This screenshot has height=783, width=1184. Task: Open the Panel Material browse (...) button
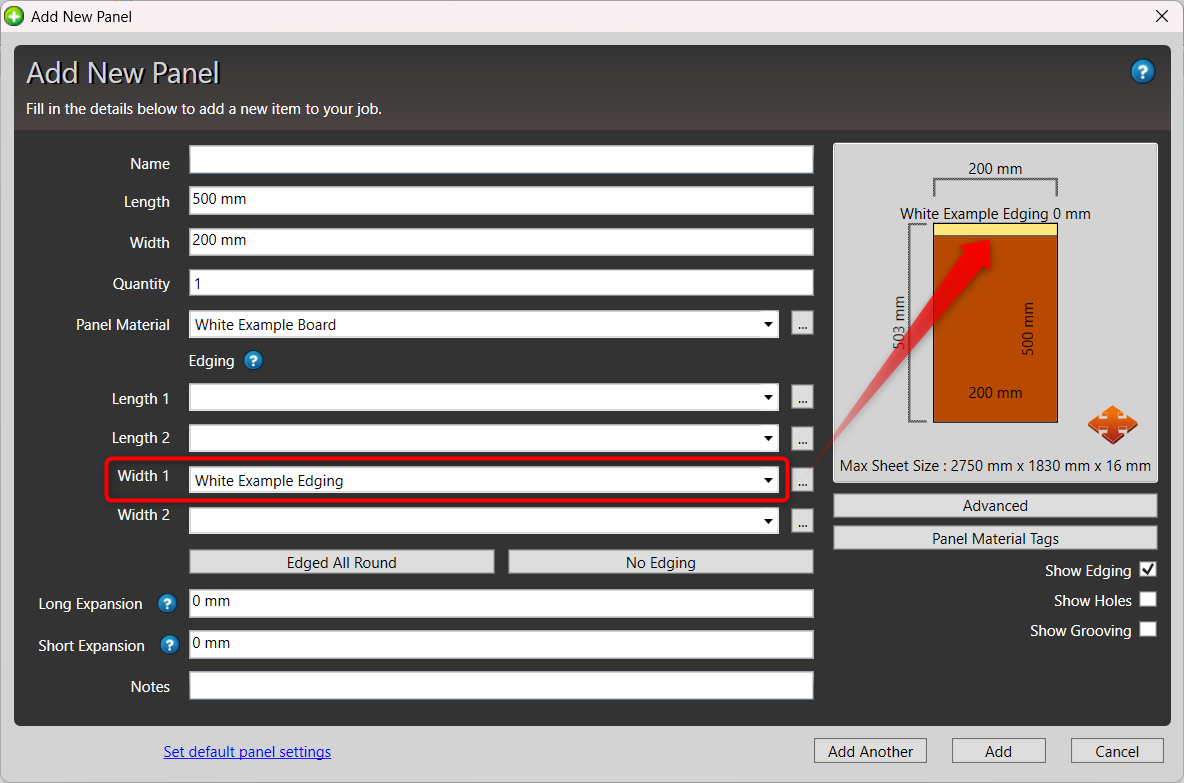click(802, 324)
